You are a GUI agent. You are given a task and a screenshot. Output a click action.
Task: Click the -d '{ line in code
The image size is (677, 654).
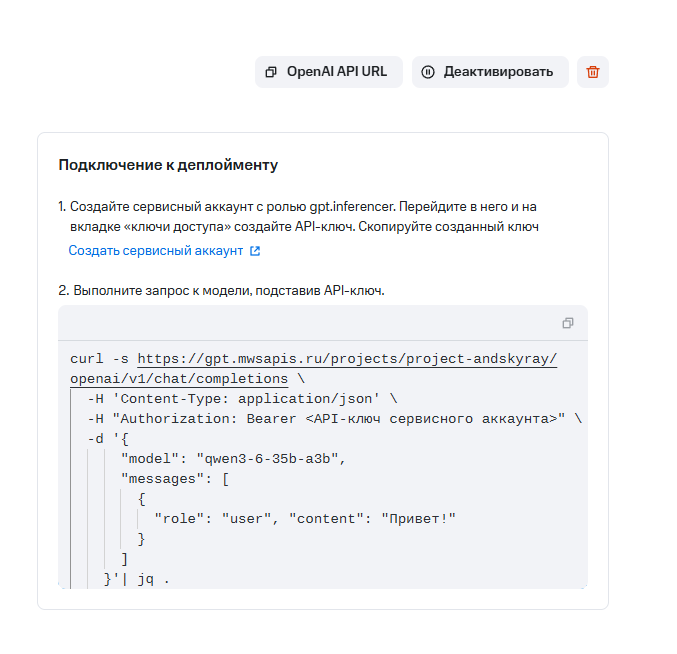pyautogui.click(x=108, y=439)
